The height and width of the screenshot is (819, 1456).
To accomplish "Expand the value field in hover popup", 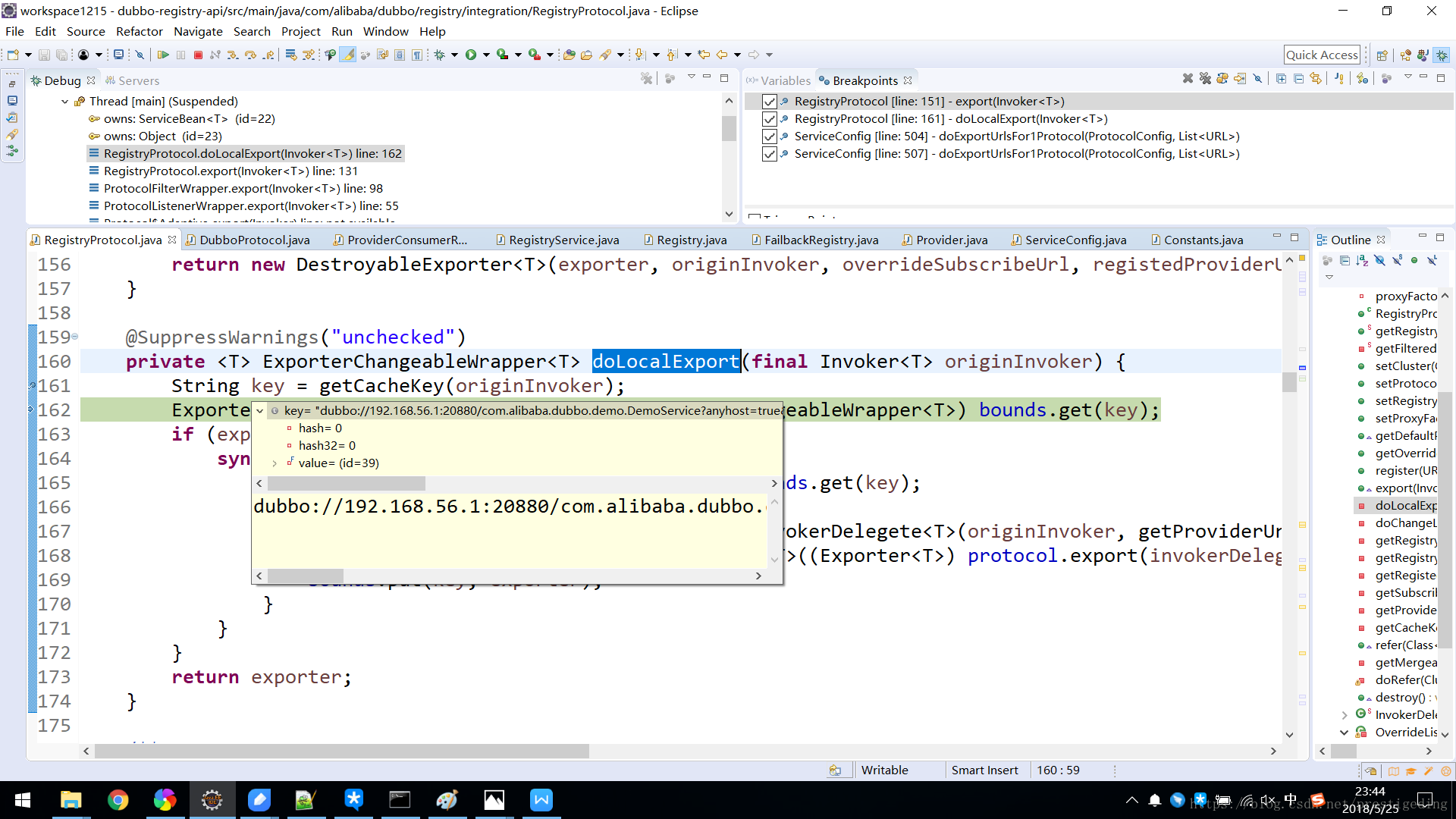I will (275, 463).
